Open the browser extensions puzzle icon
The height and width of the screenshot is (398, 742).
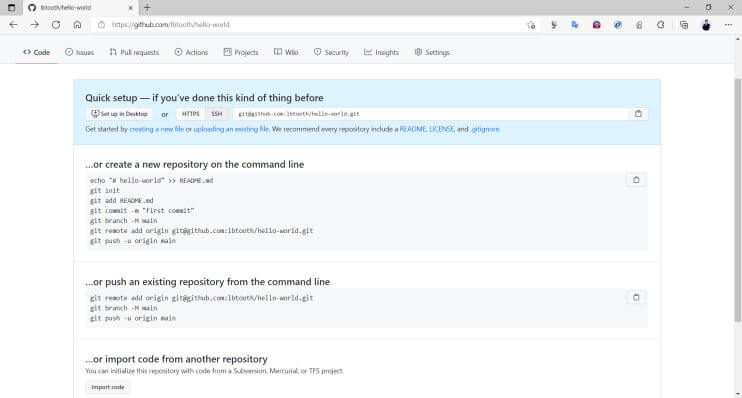[x=661, y=25]
